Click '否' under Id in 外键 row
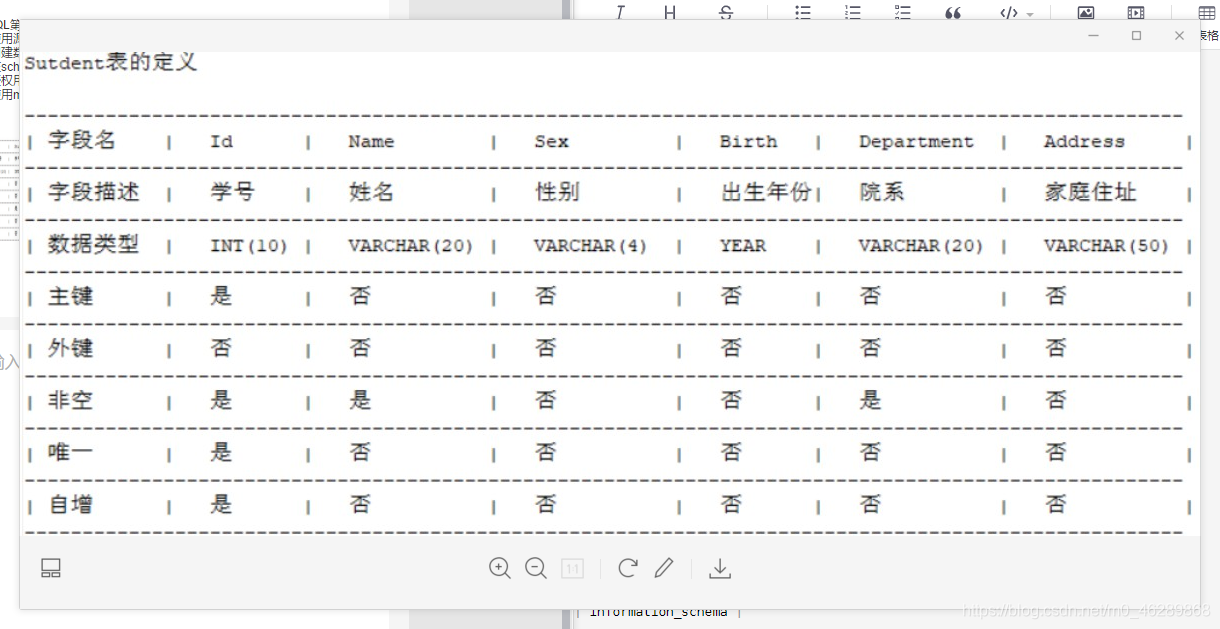Image resolution: width=1220 pixels, height=629 pixels. 221,348
